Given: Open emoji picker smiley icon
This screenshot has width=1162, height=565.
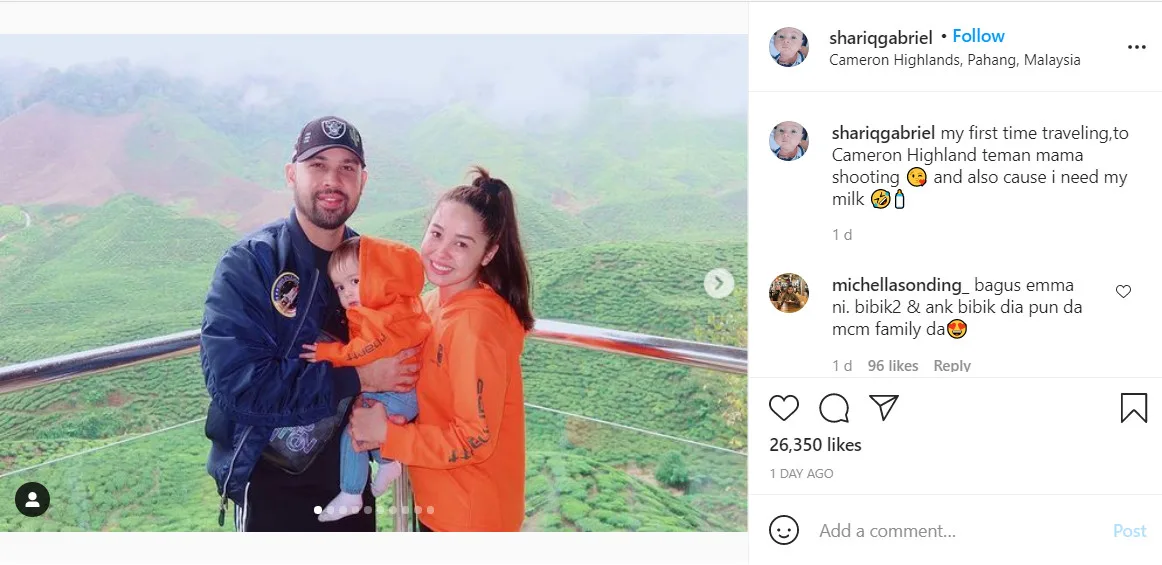Looking at the screenshot, I should coord(784,530).
